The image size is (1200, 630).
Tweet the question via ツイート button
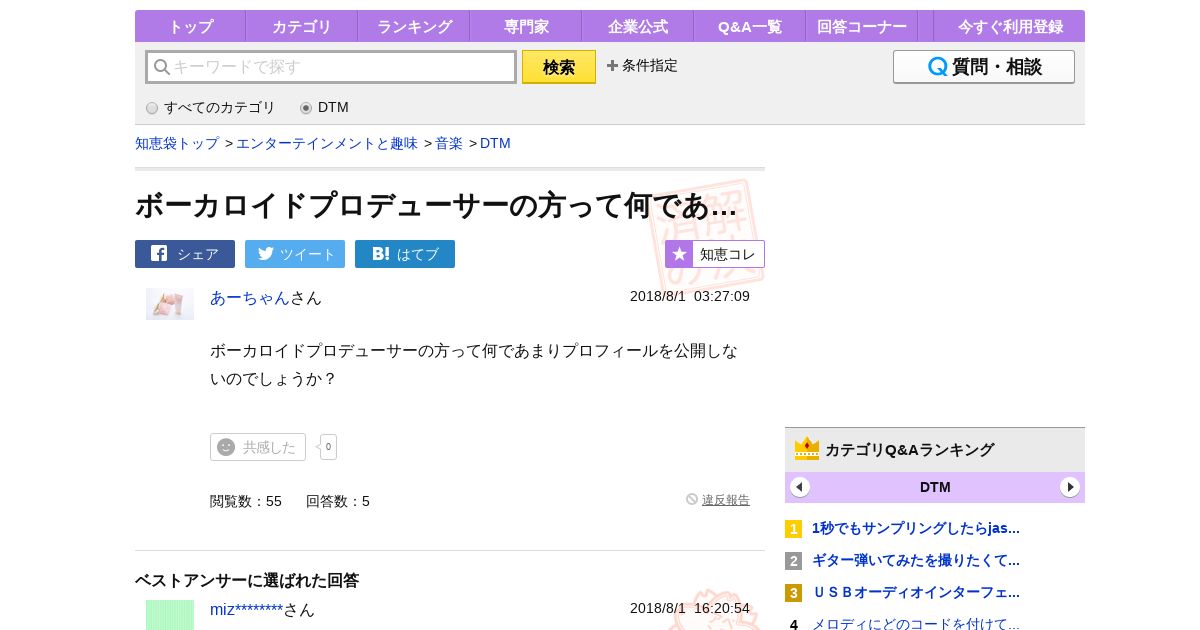[295, 254]
